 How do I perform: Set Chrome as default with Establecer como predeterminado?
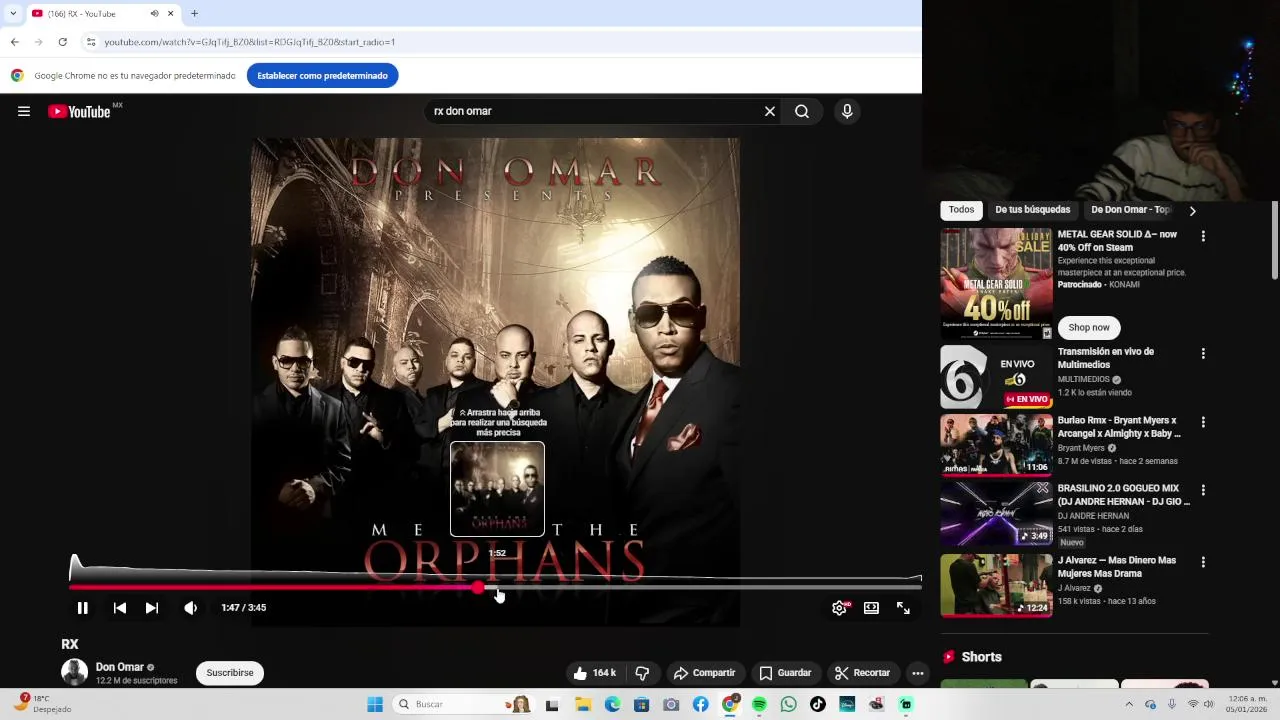(x=322, y=76)
